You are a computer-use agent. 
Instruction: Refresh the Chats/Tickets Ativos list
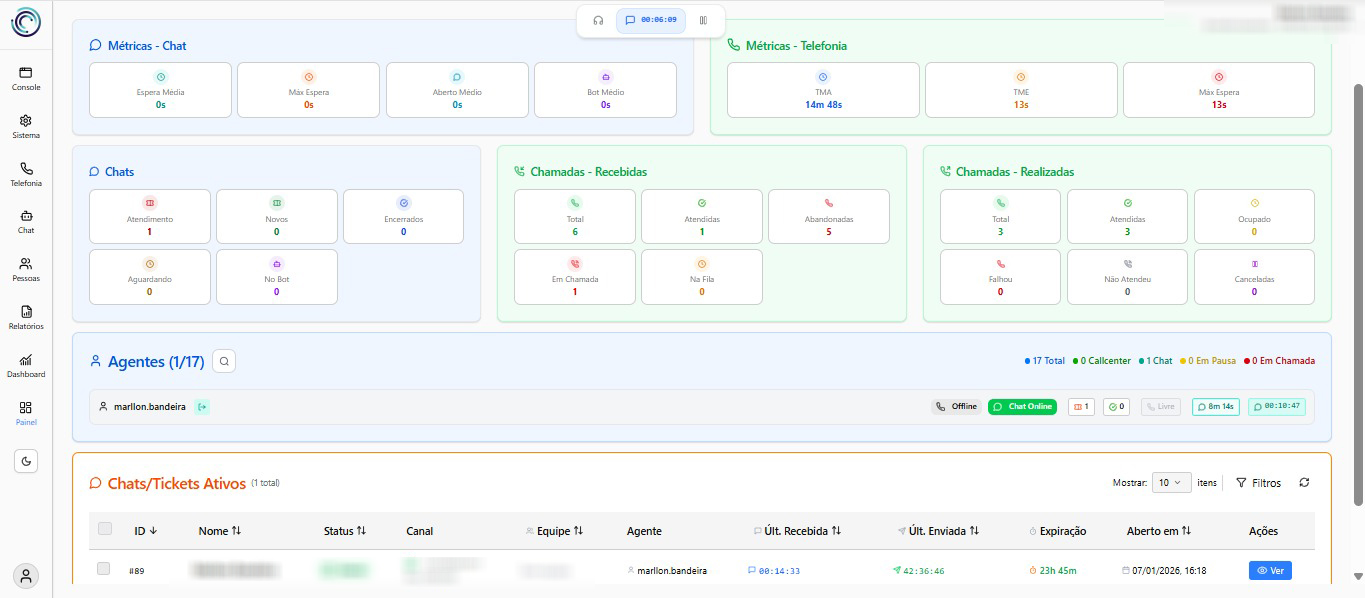coord(1304,483)
